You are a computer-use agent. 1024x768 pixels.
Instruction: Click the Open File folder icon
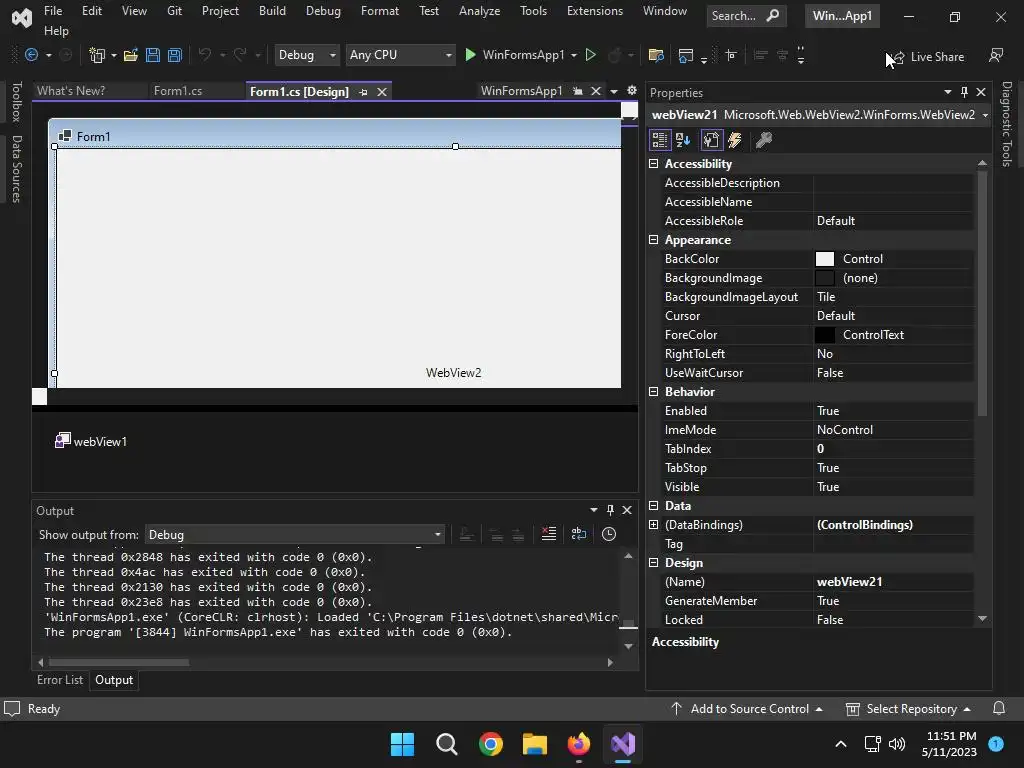pyautogui.click(x=131, y=56)
